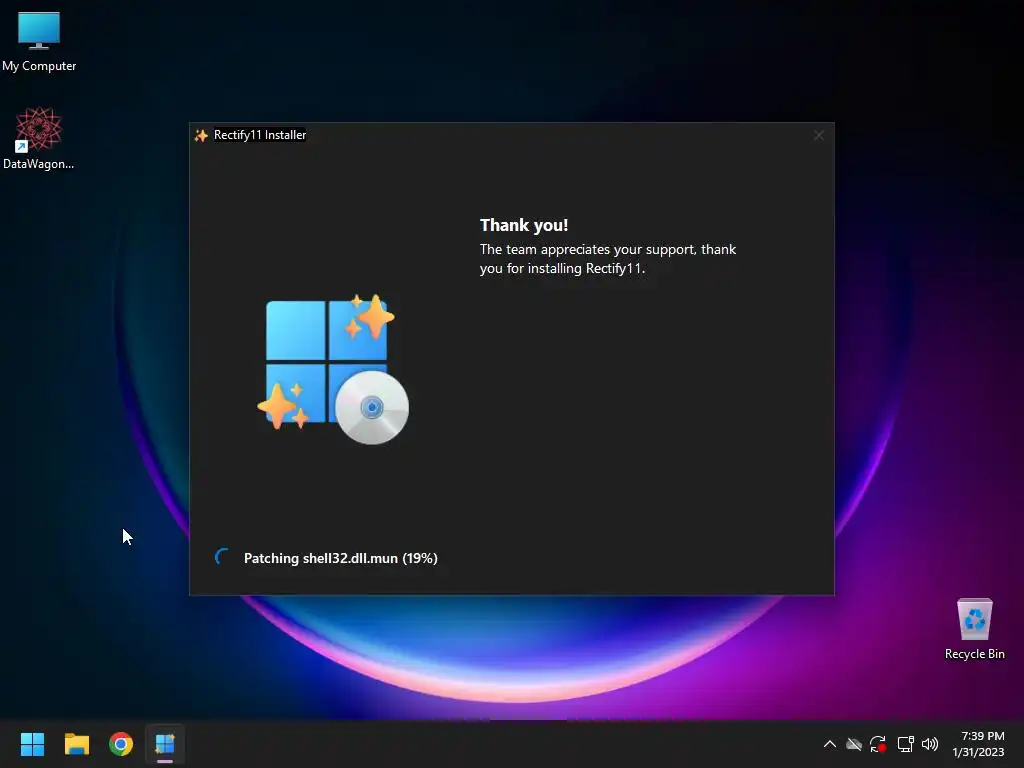The image size is (1024, 768).
Task: Click the Rectify11 Installer title icon
Action: 201,135
